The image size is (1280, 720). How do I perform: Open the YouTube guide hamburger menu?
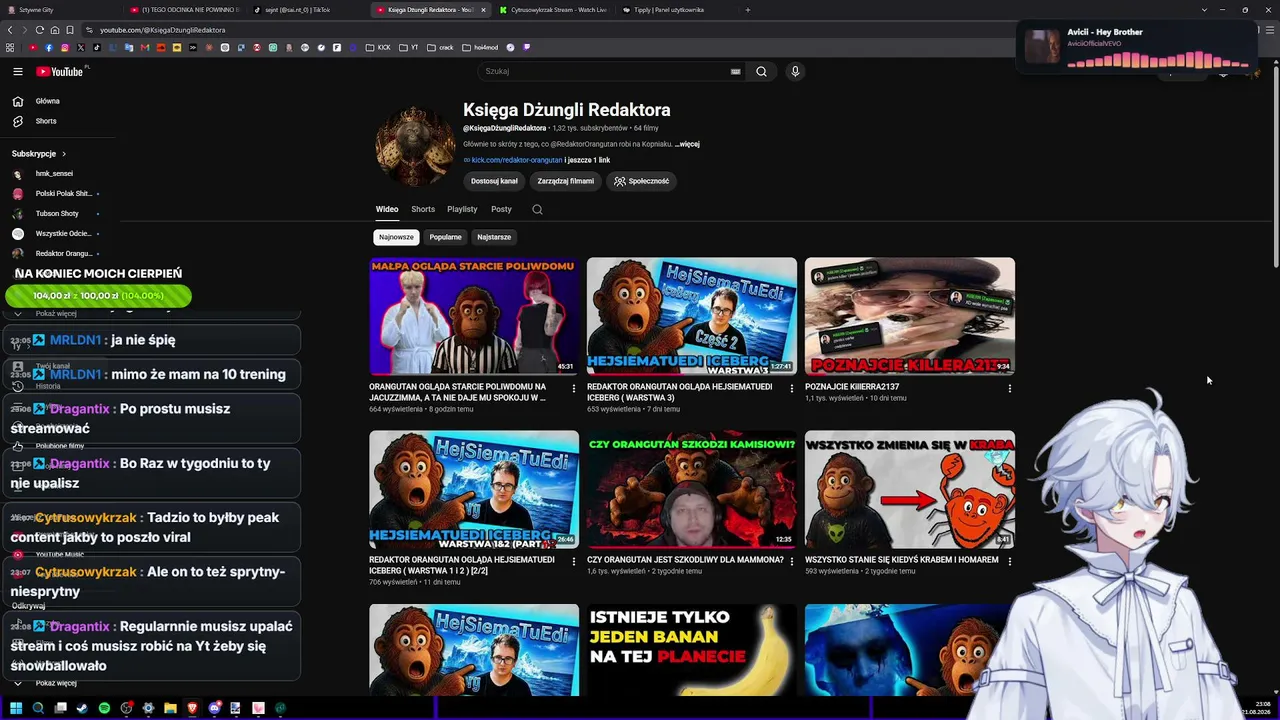tap(18, 71)
